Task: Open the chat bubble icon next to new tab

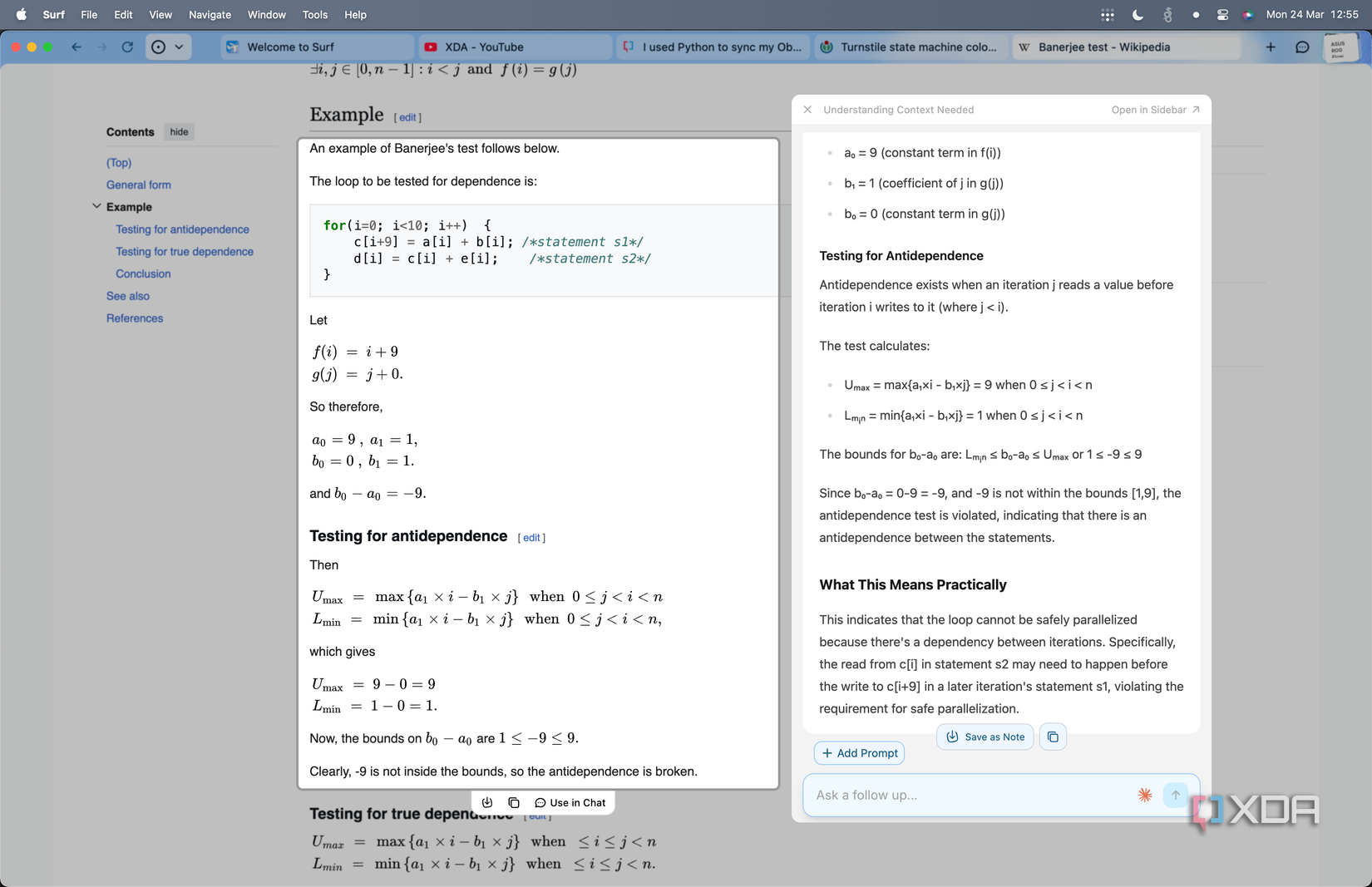Action: coord(1301,47)
